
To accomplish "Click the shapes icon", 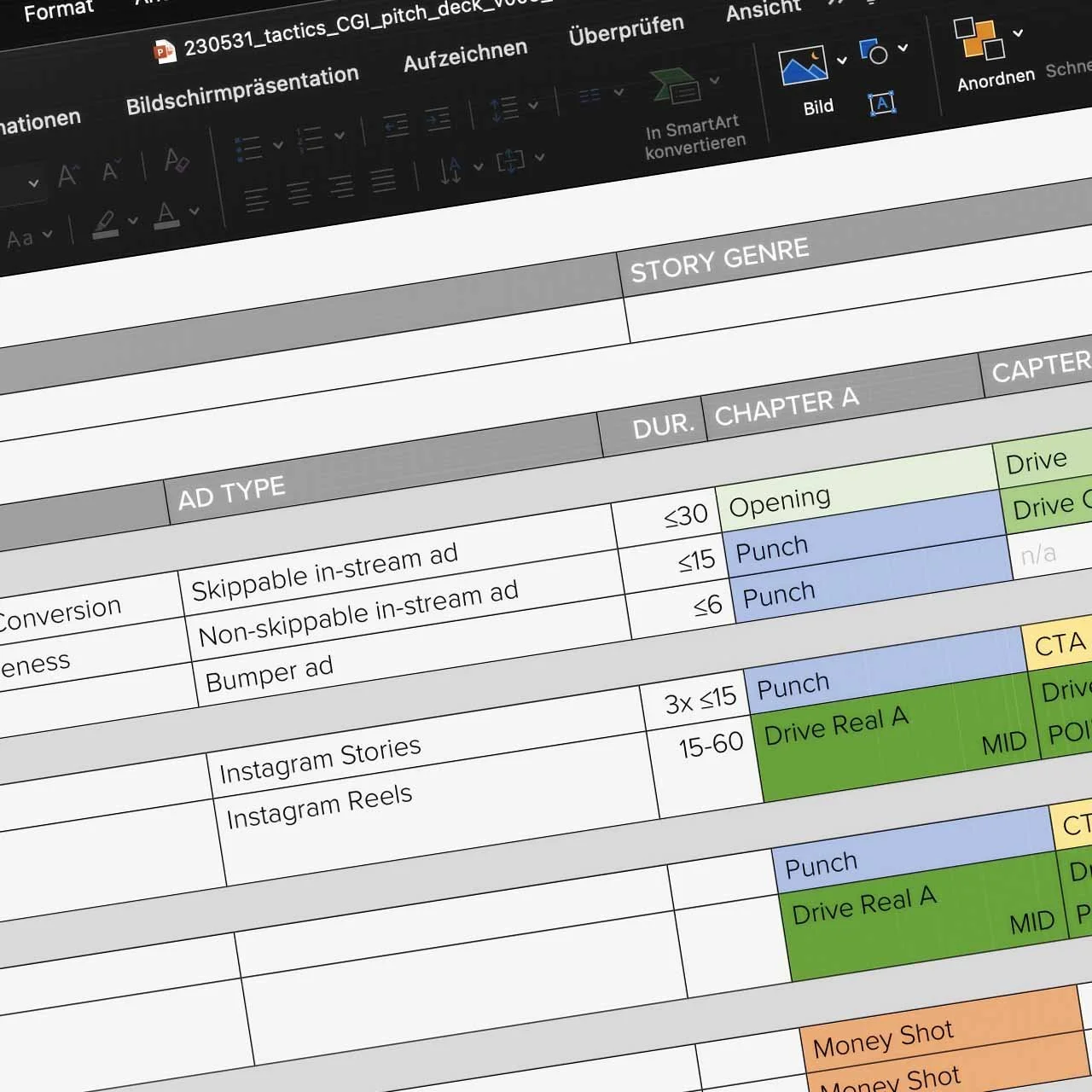I will 874,52.
